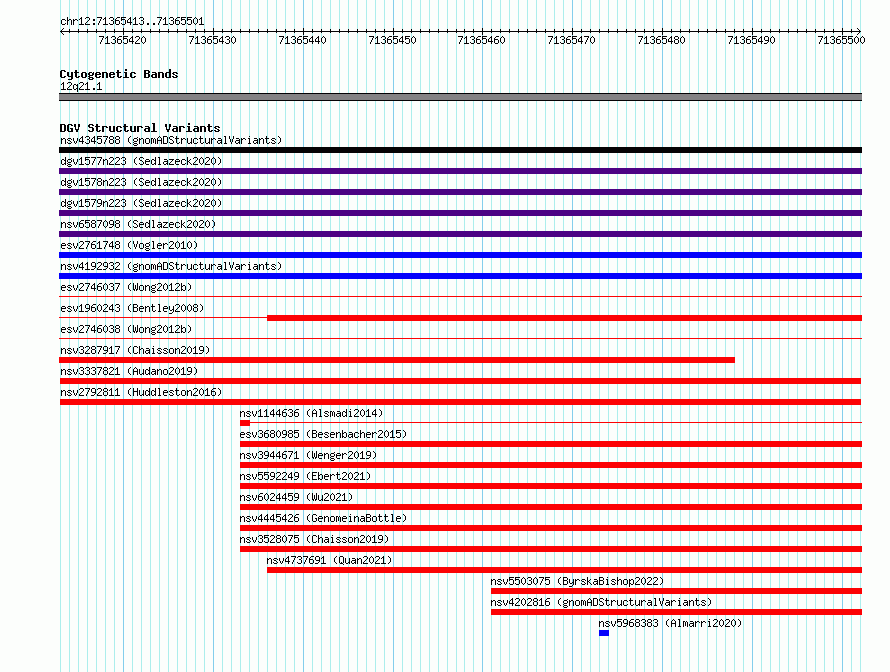This screenshot has height=672, width=890.
Task: Click the 12q21.1 band label
Action: click(x=81, y=86)
